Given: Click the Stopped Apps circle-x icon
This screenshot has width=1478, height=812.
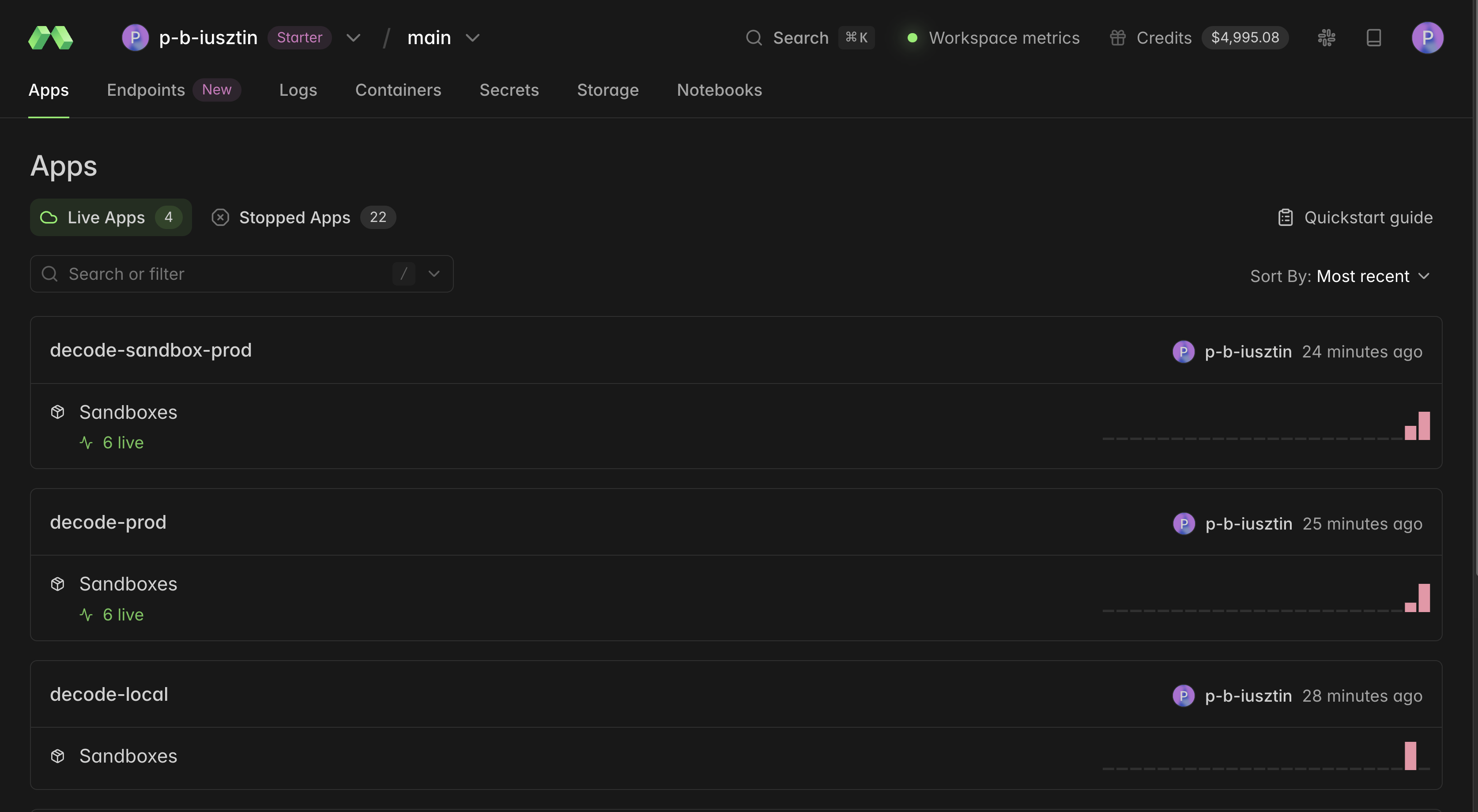Looking at the screenshot, I should 220,217.
